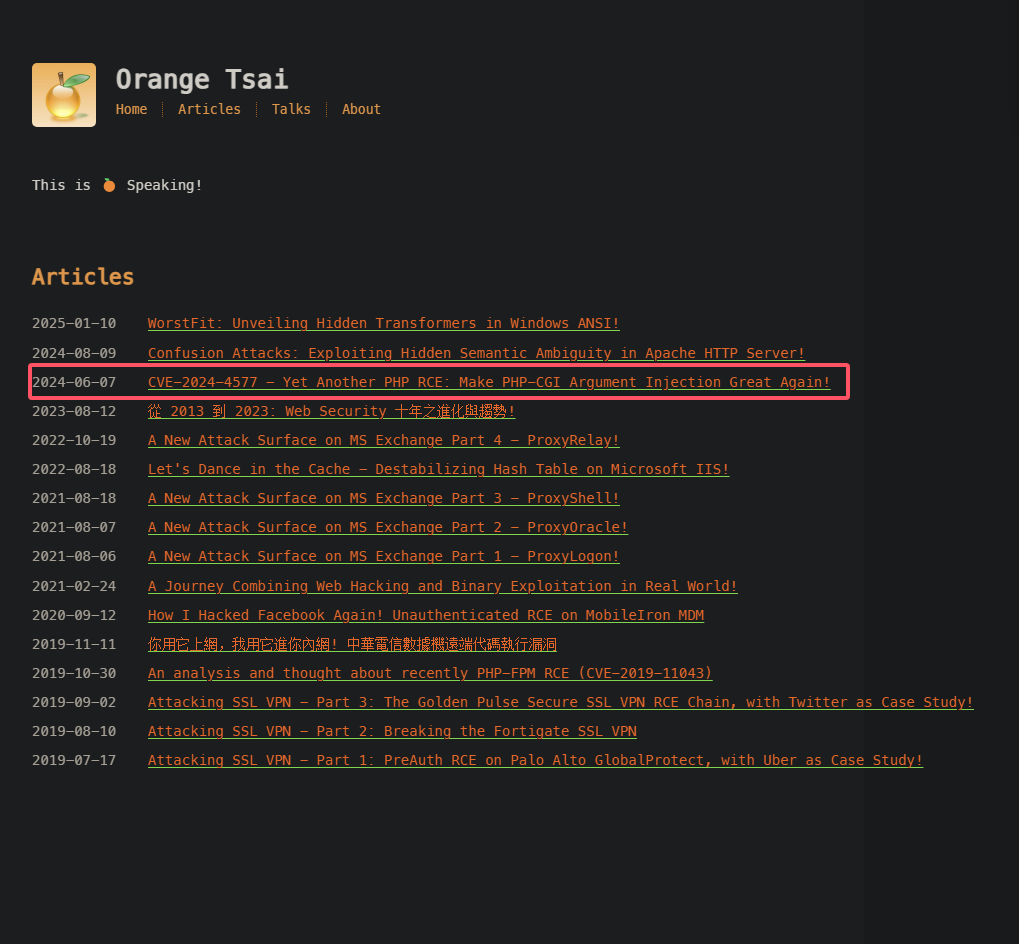Click the orange logo avatar image
Viewport: 1019px width, 944px height.
[64, 95]
